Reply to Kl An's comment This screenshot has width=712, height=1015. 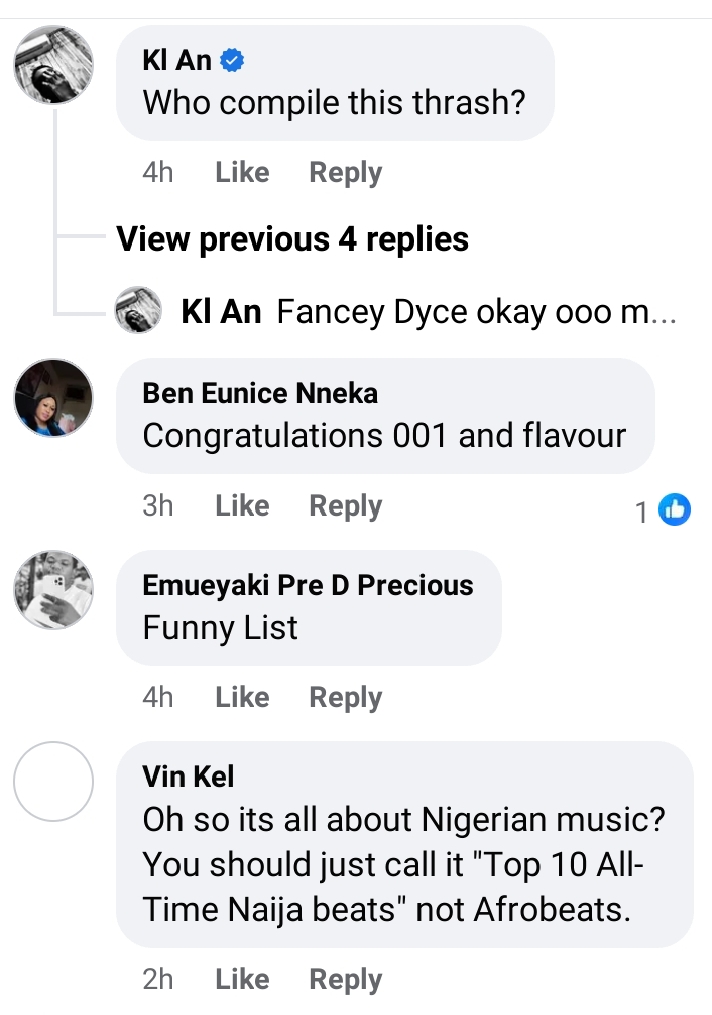[x=345, y=173]
